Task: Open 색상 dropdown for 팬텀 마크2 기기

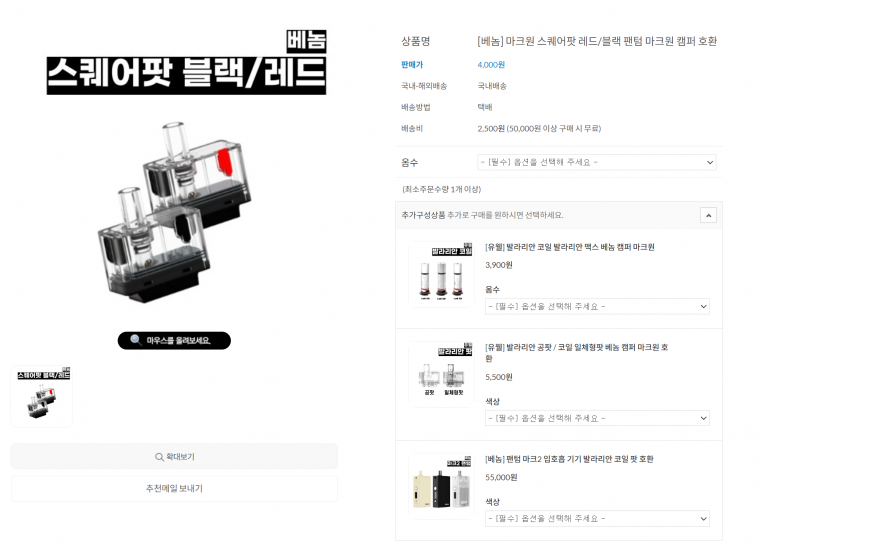Action: tap(597, 519)
